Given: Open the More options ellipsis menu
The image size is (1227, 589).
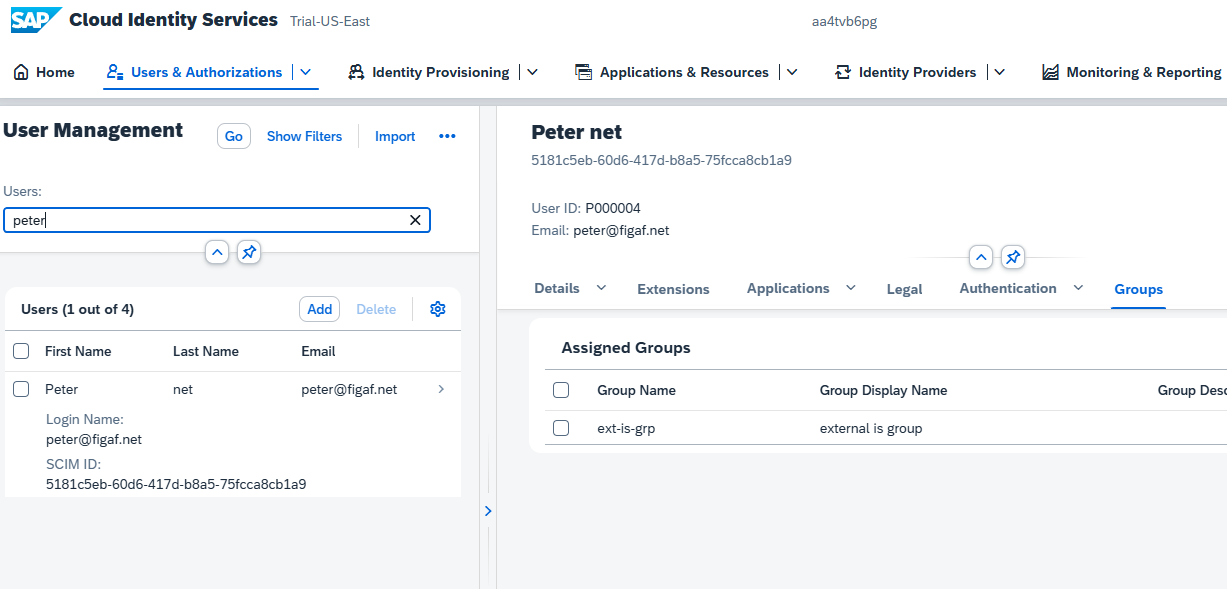Looking at the screenshot, I should point(447,136).
